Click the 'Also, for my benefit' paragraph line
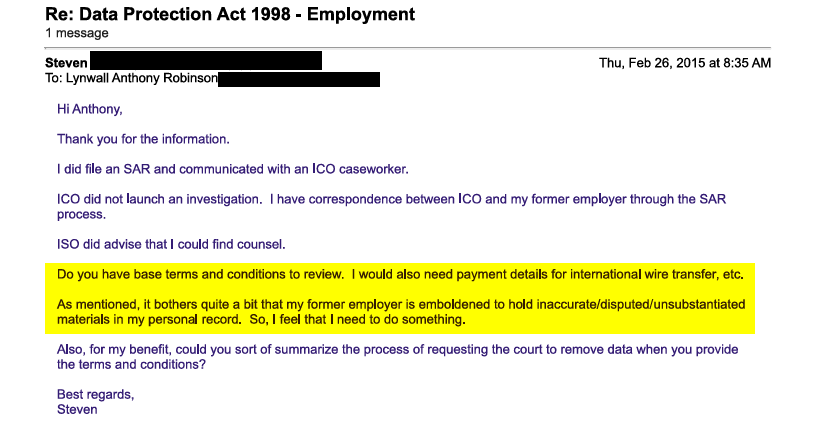Viewport: 815px width, 421px height. 398,350
